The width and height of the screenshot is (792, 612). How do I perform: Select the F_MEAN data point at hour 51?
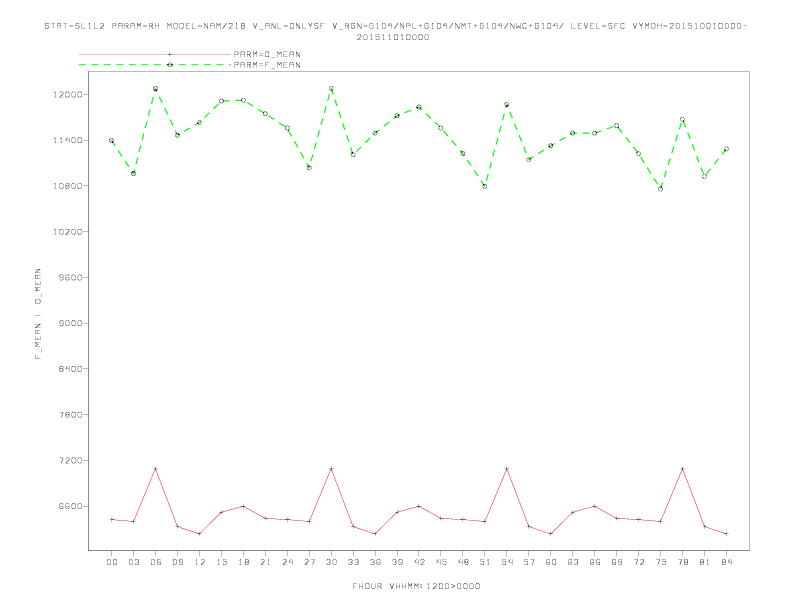[485, 186]
